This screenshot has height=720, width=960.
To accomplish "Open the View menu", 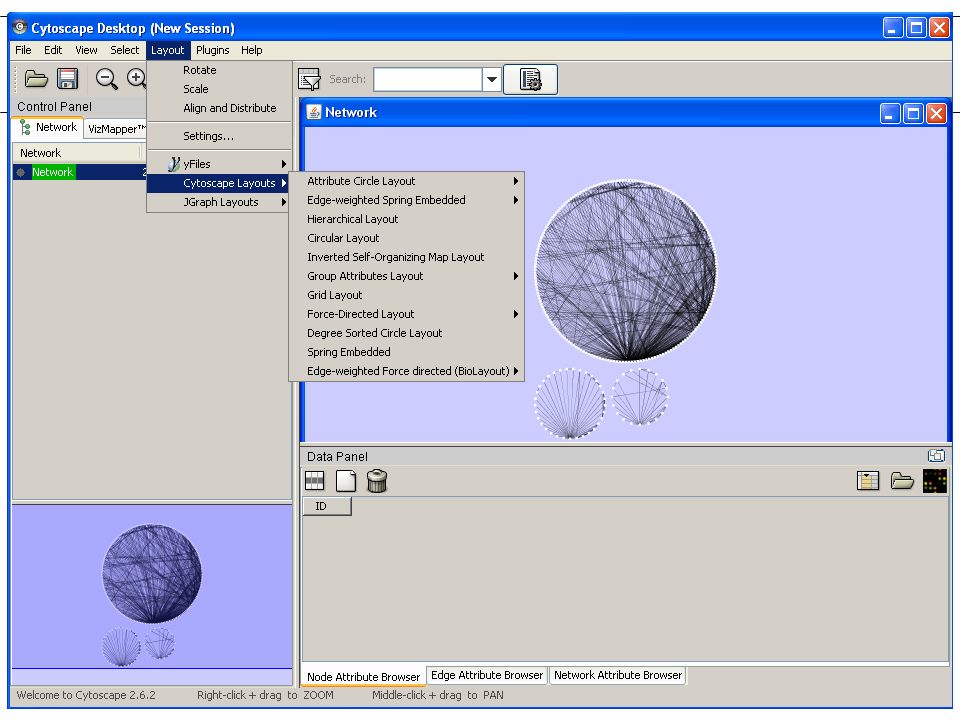I will [86, 50].
